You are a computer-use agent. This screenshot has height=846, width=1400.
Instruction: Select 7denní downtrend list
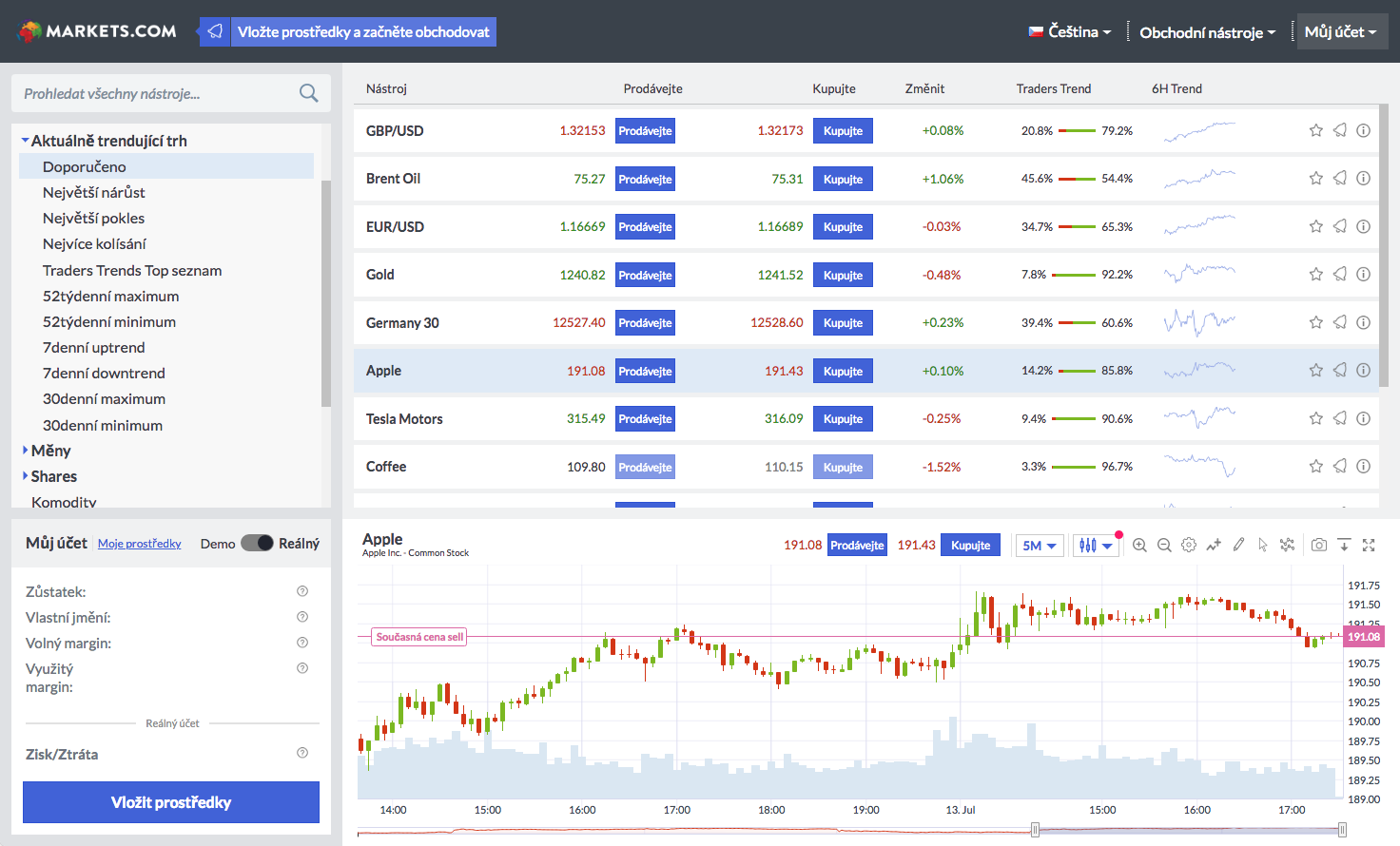(x=104, y=373)
